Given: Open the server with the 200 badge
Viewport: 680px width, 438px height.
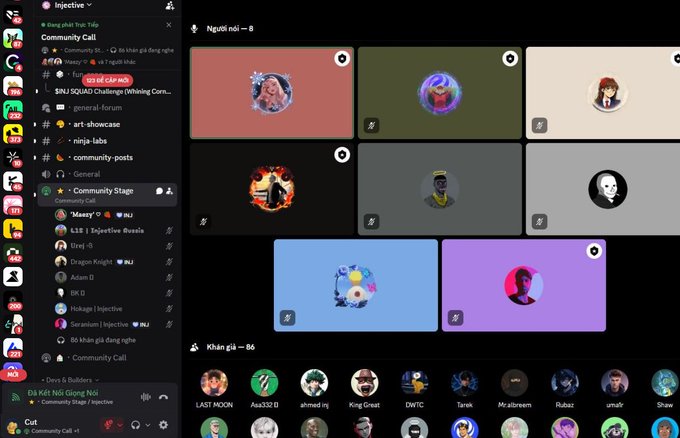Looking at the screenshot, I should point(13,301).
